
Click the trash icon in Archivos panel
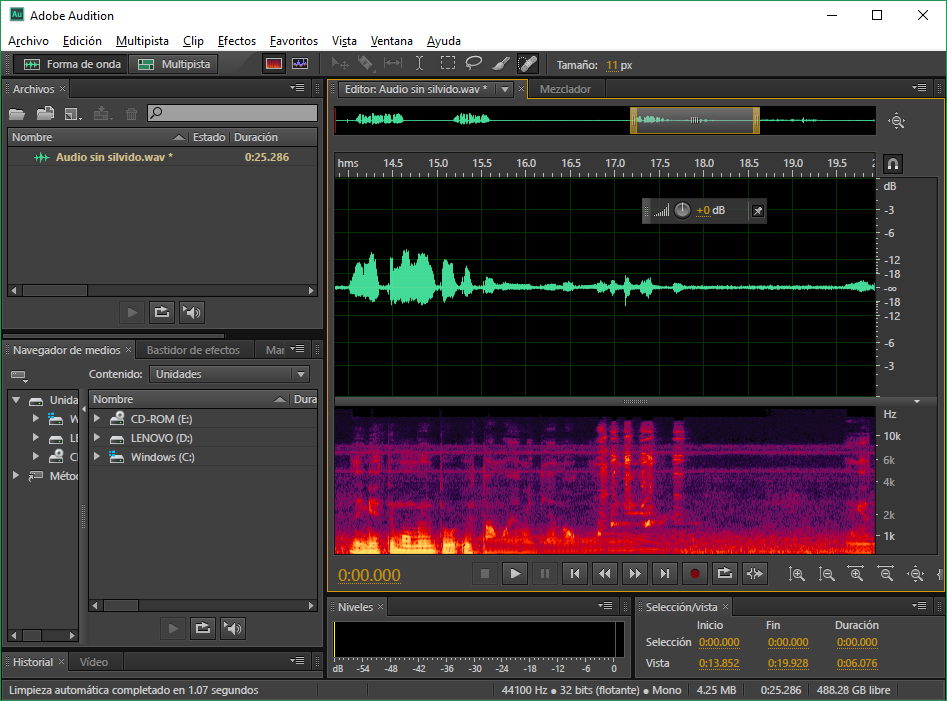coord(131,114)
